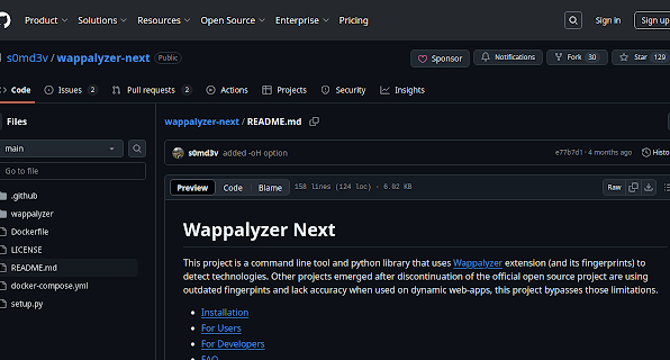Open docker-compose.yml file
The height and width of the screenshot is (360, 670).
click(x=49, y=286)
